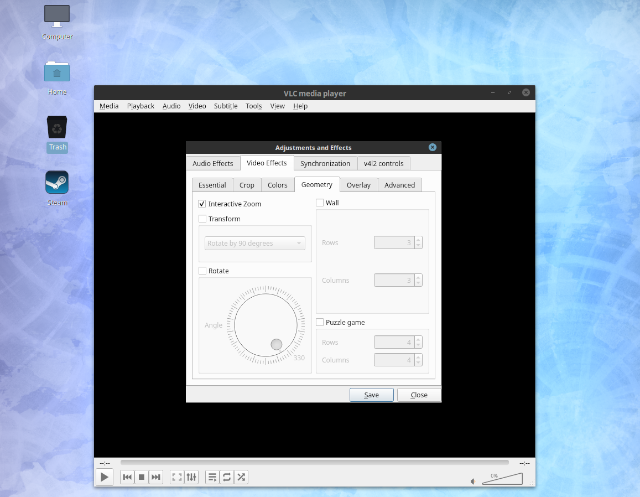The width and height of the screenshot is (640, 497).
Task: Toggle random shuffle playback icon
Action: click(241, 477)
